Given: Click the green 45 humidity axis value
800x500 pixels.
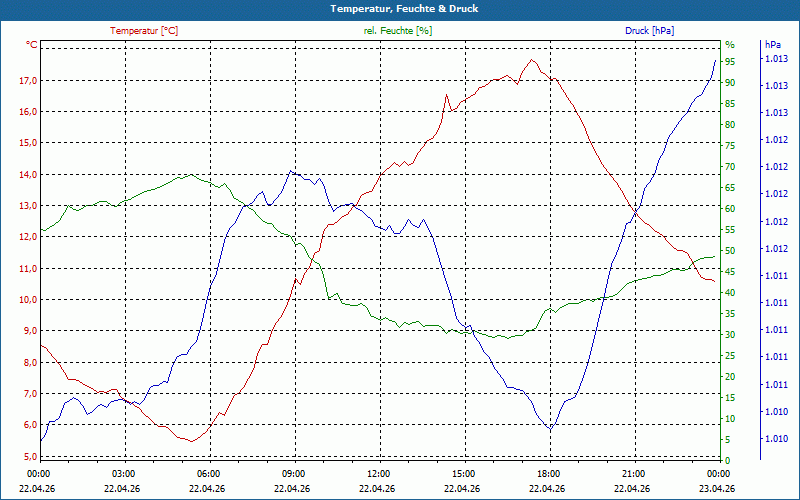Looking at the screenshot, I should coord(730,272).
